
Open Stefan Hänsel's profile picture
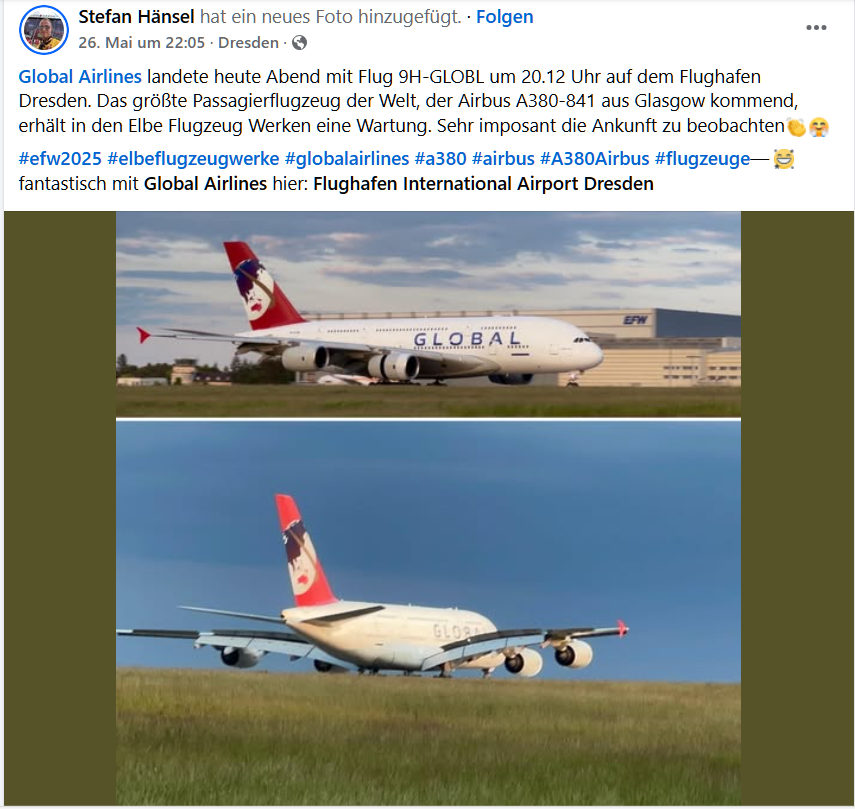pyautogui.click(x=44, y=30)
